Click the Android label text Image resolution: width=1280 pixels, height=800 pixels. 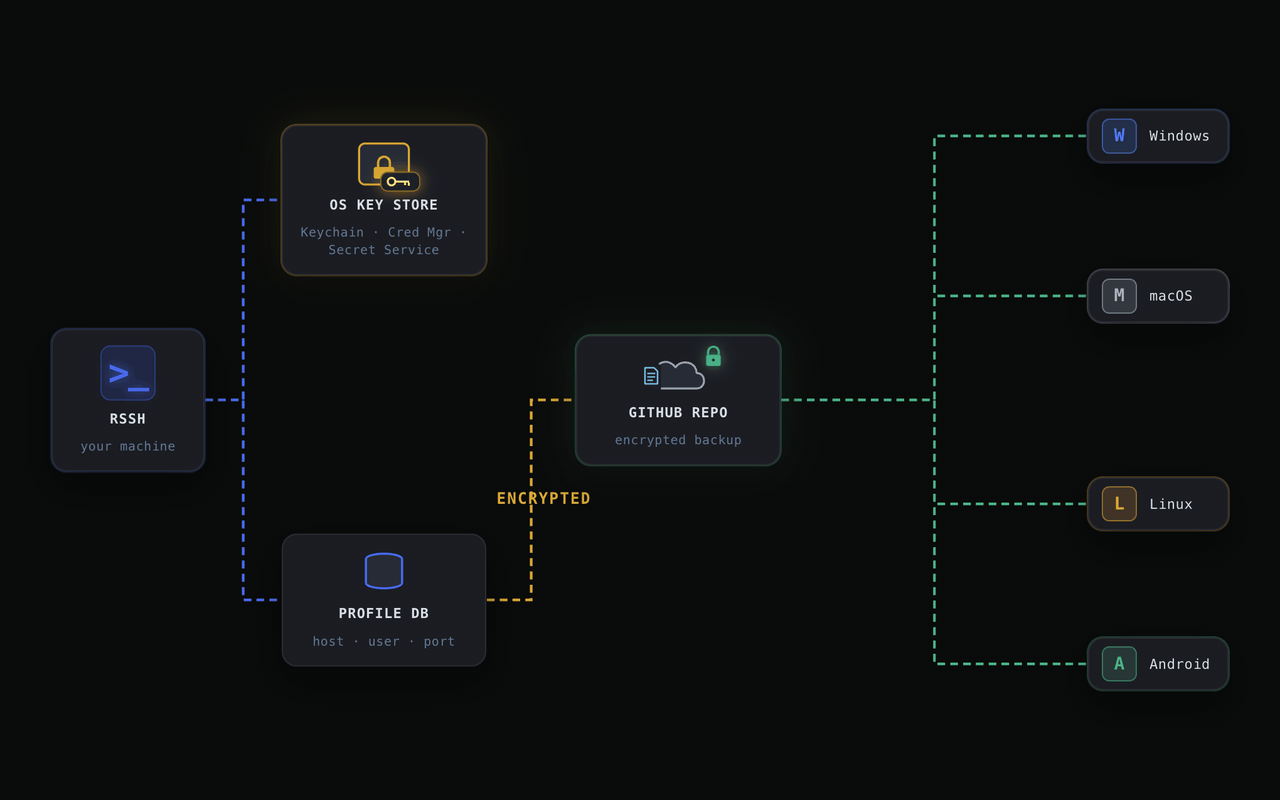coord(1179,664)
